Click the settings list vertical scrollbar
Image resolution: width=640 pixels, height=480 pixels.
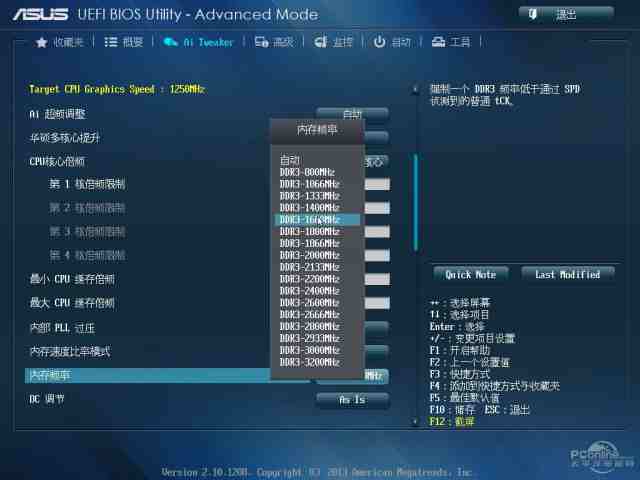[416, 202]
